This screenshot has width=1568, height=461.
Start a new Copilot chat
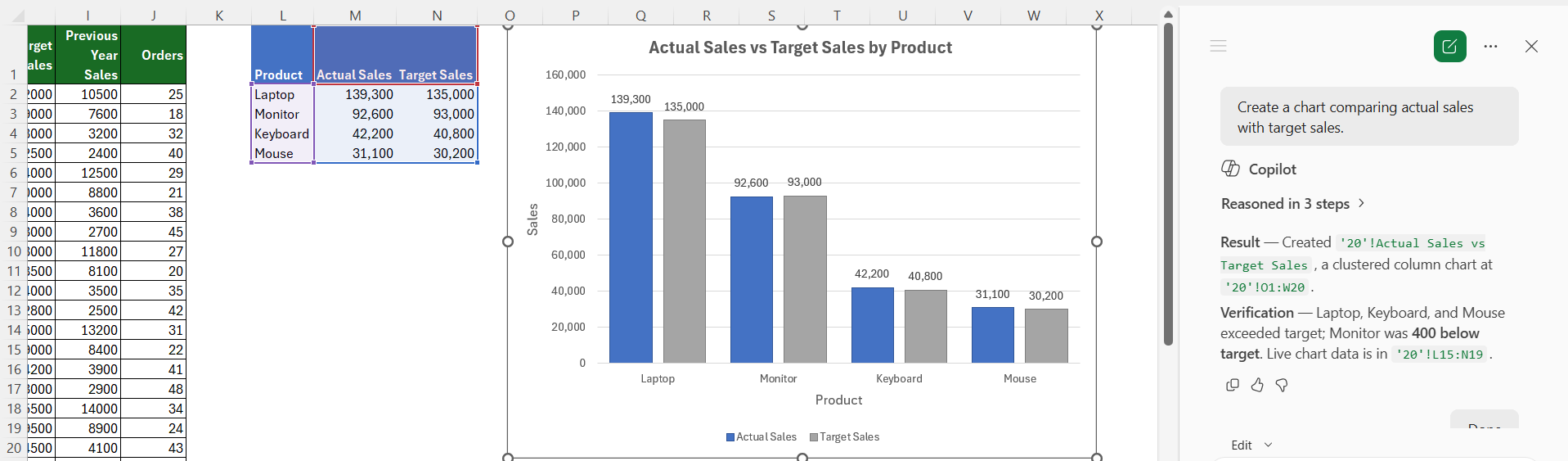click(1449, 47)
